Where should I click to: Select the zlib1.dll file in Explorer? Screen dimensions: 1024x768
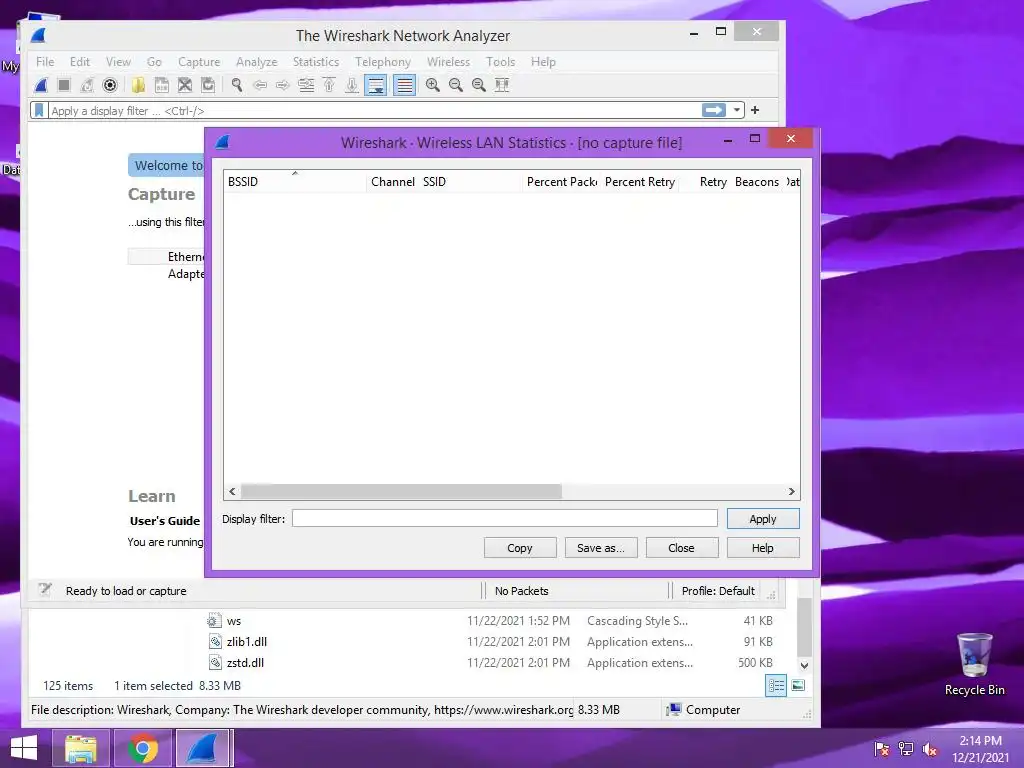point(247,642)
